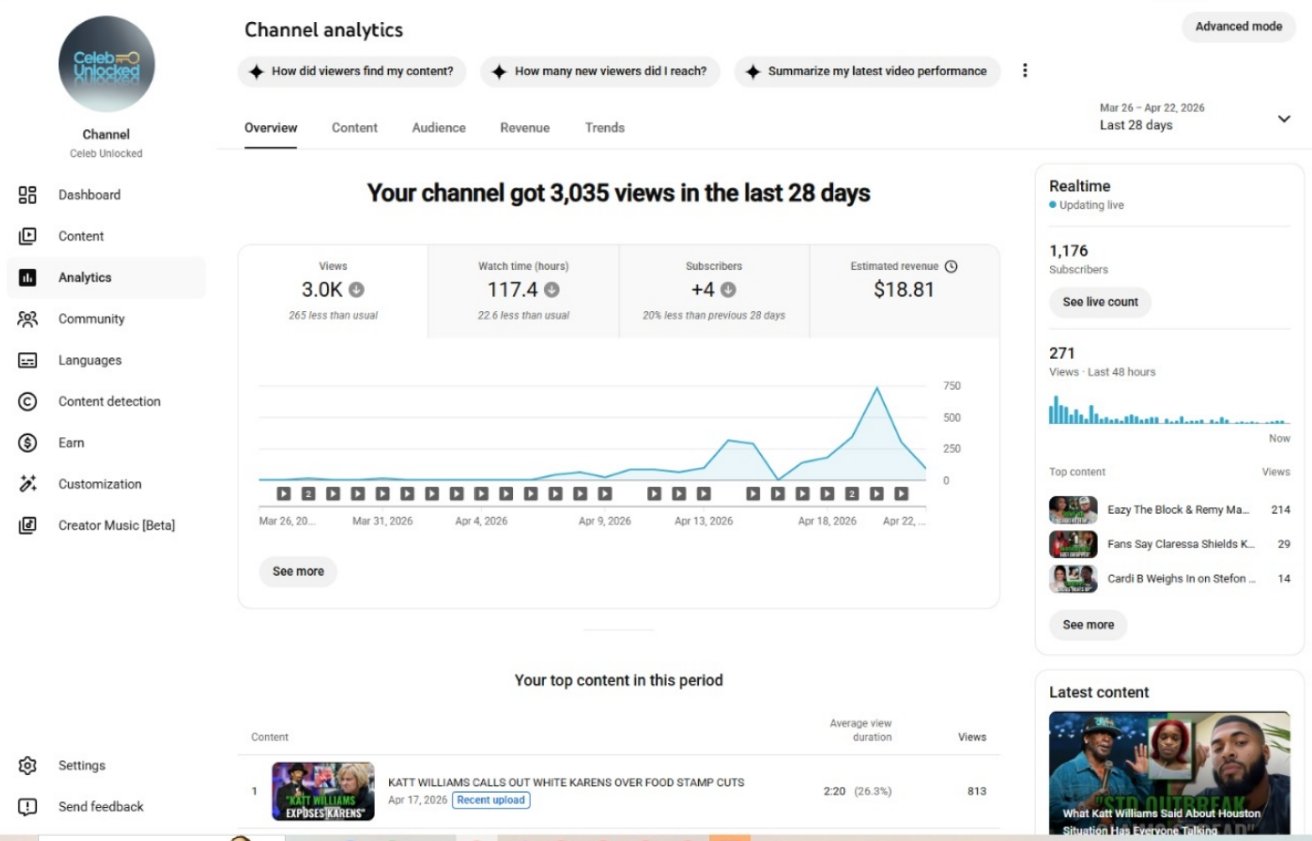1312x841 pixels.
Task: Open Content detection copyright icon
Action: point(28,401)
